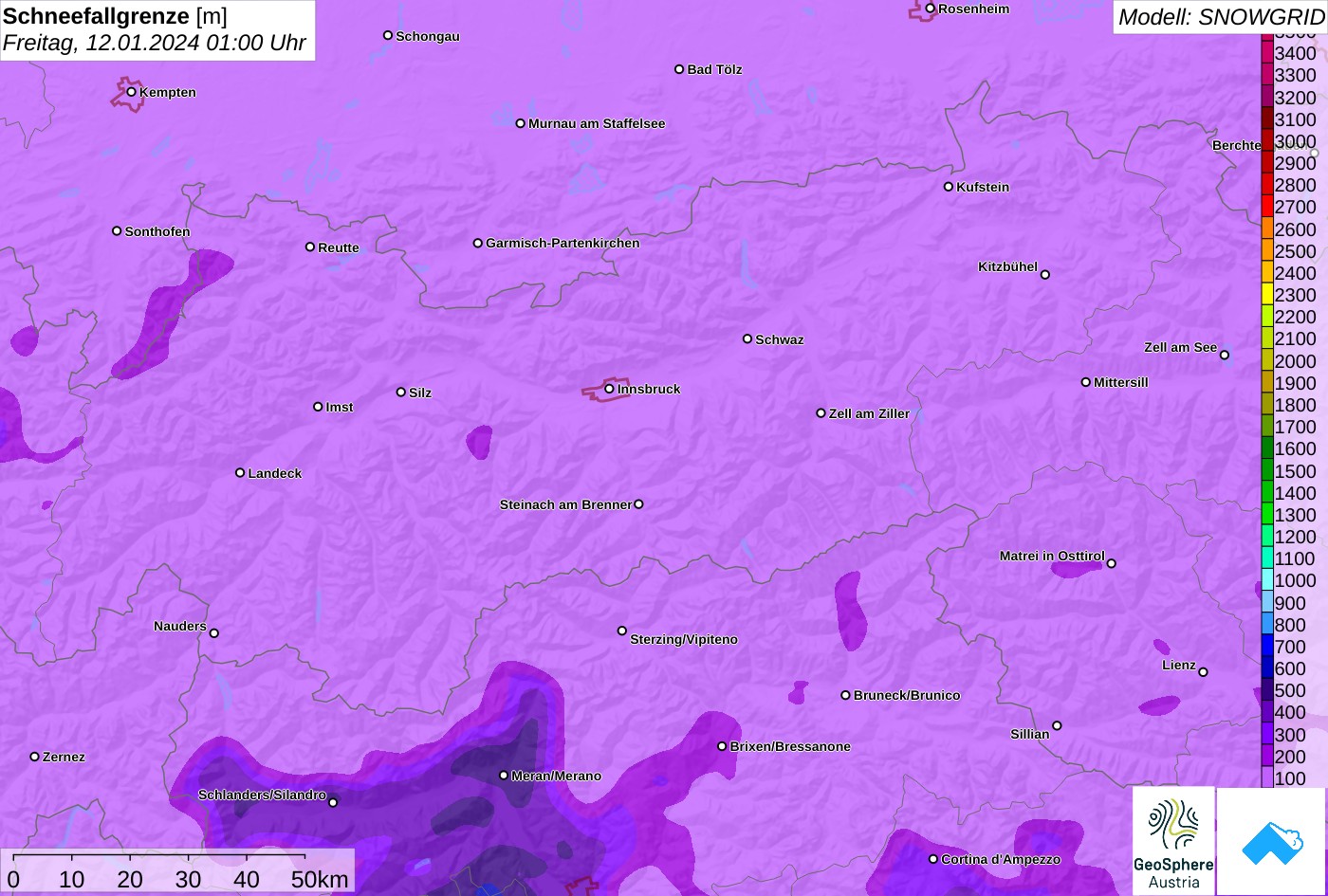Click the "Cortina d'Ampezzo" label

pyautogui.click(x=1001, y=860)
